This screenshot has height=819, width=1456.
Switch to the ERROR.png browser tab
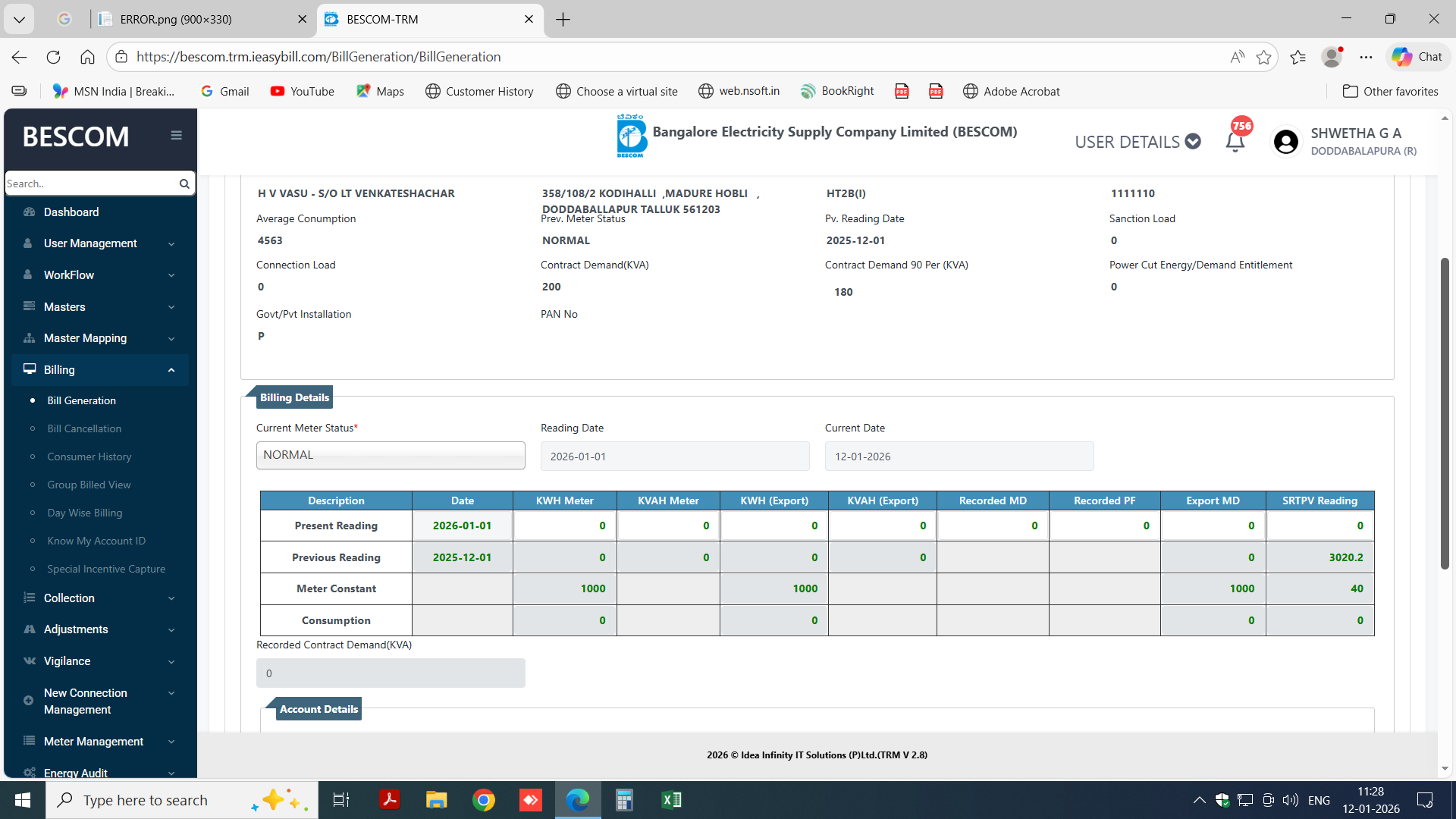point(176,19)
